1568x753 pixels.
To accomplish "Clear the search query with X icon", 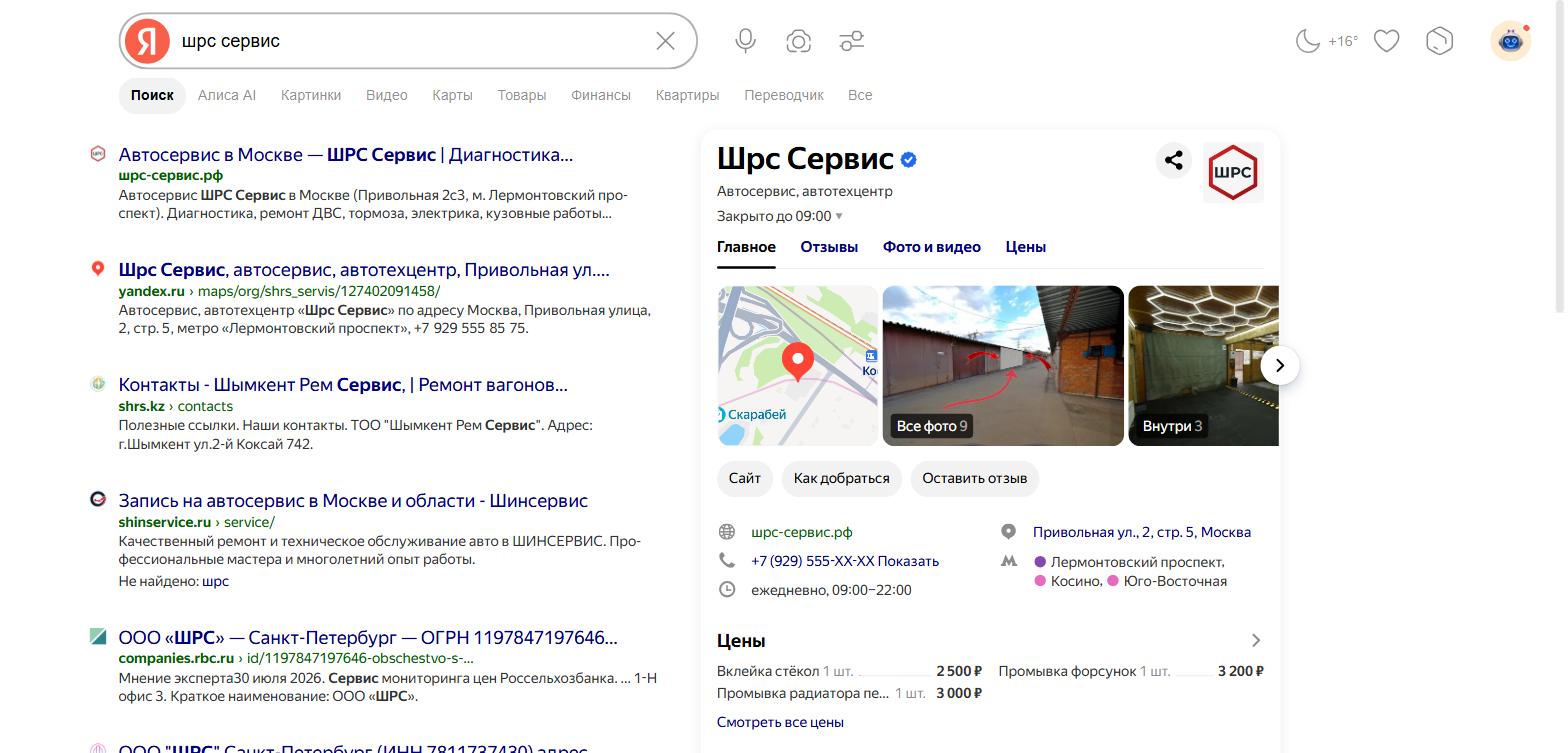I will click(x=665, y=41).
